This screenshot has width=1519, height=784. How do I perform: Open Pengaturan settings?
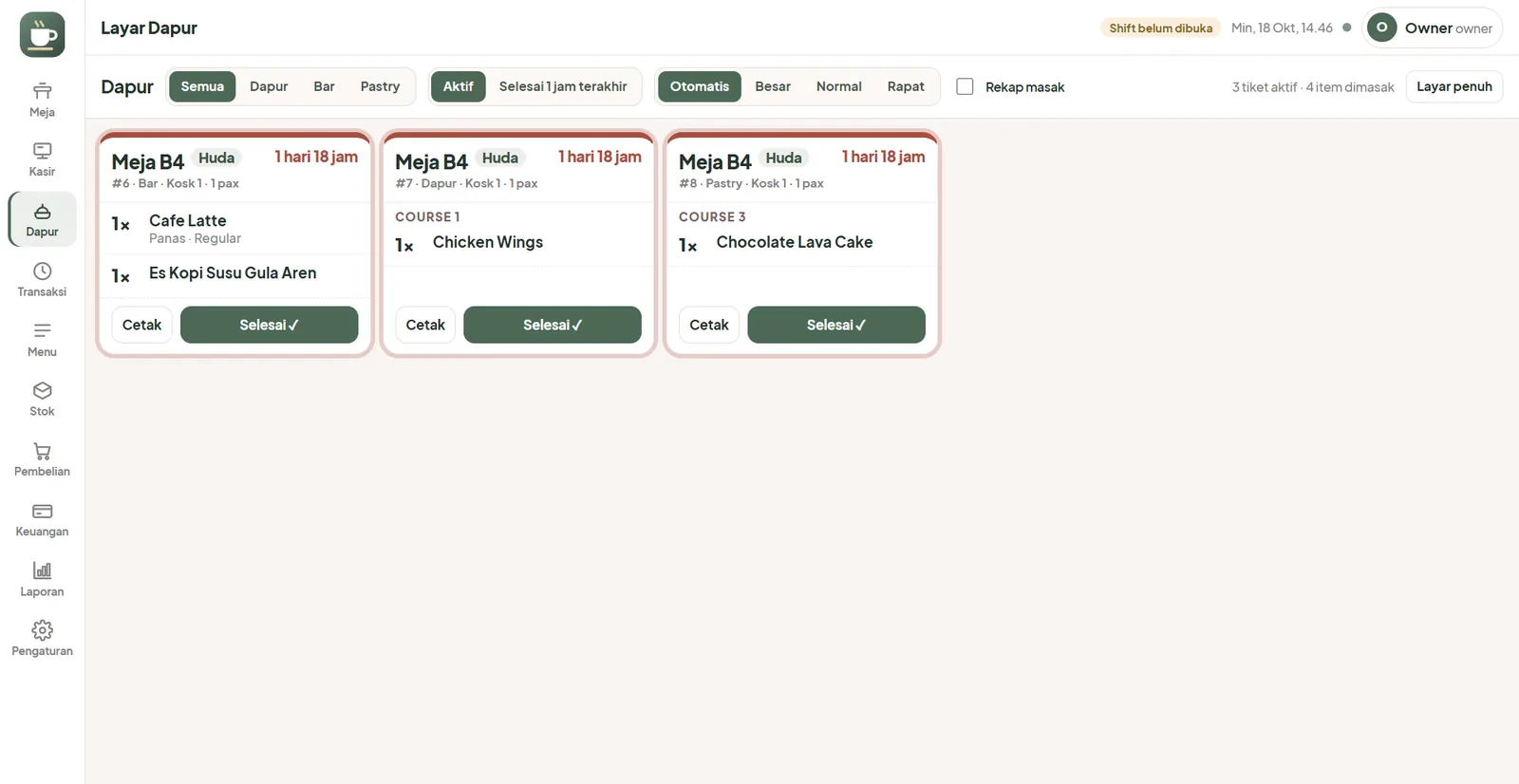42,639
